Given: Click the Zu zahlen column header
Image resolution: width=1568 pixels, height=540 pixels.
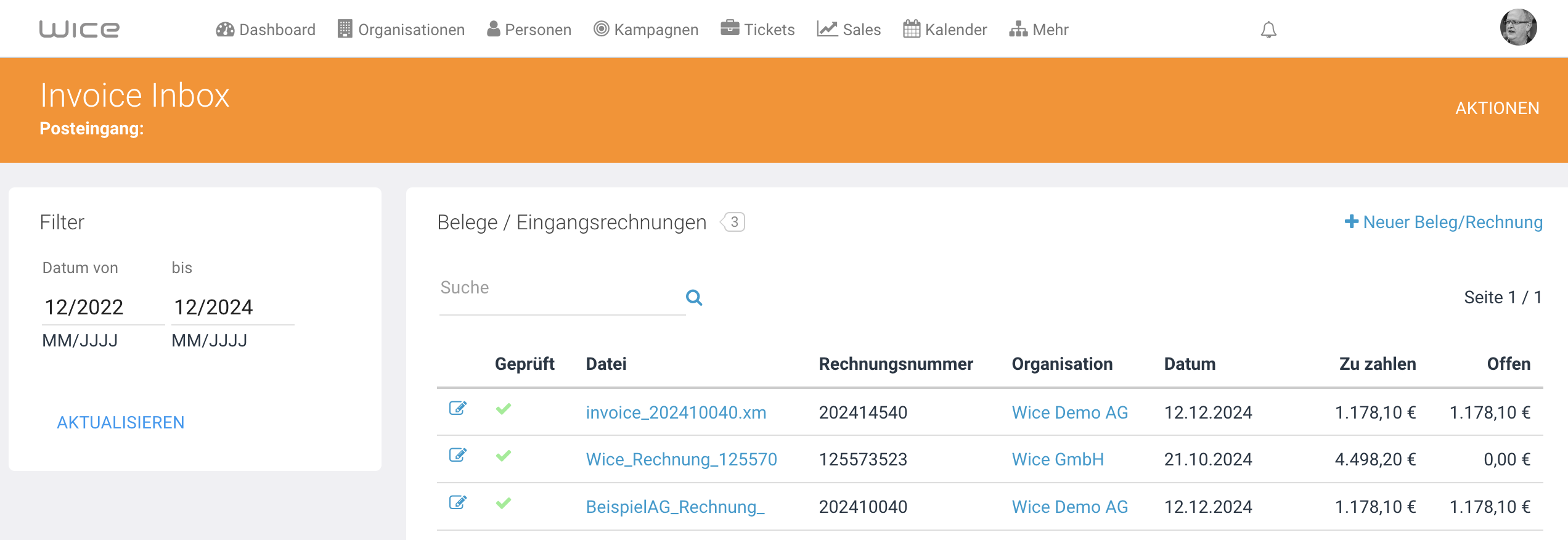Looking at the screenshot, I should 1378,364.
